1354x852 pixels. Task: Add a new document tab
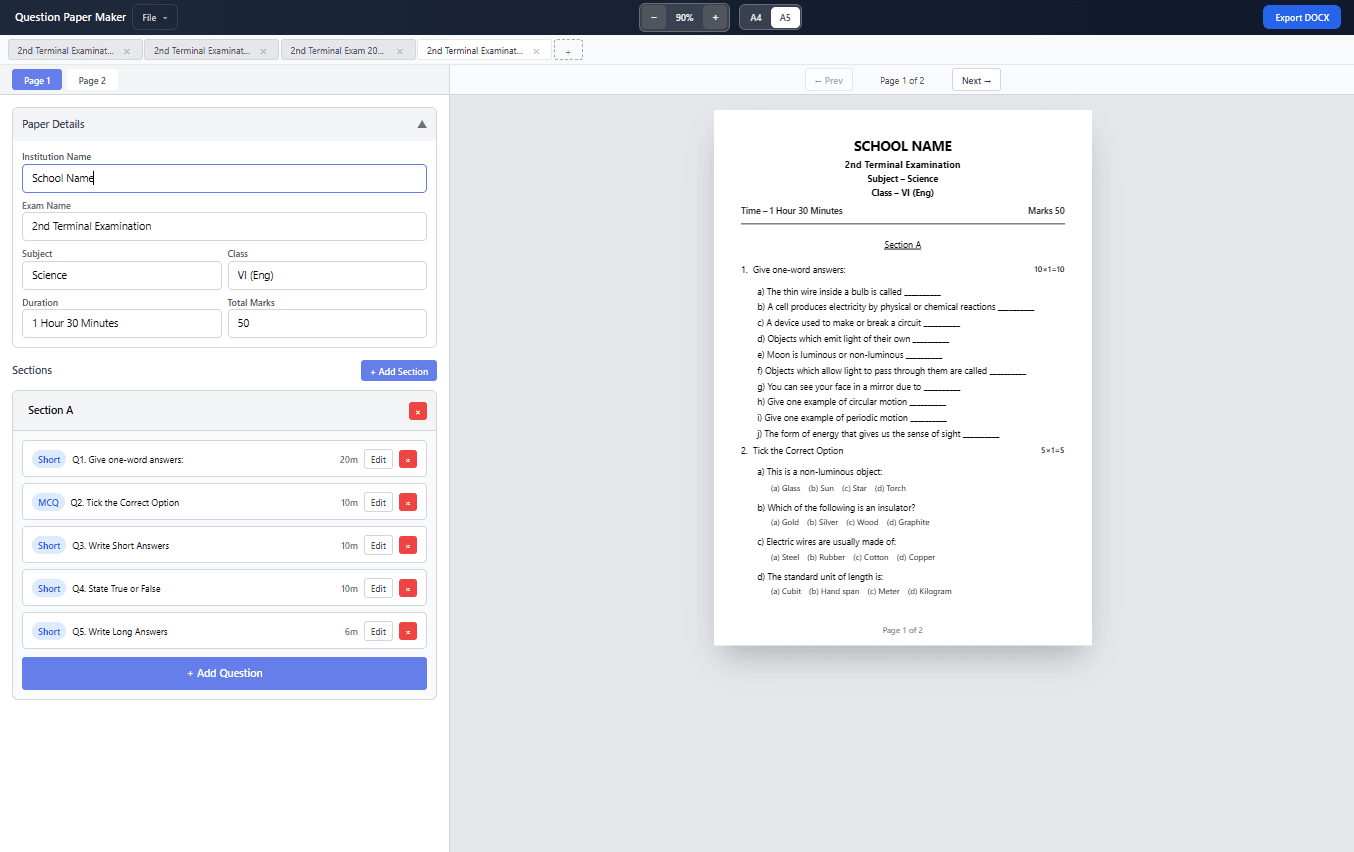coord(568,51)
